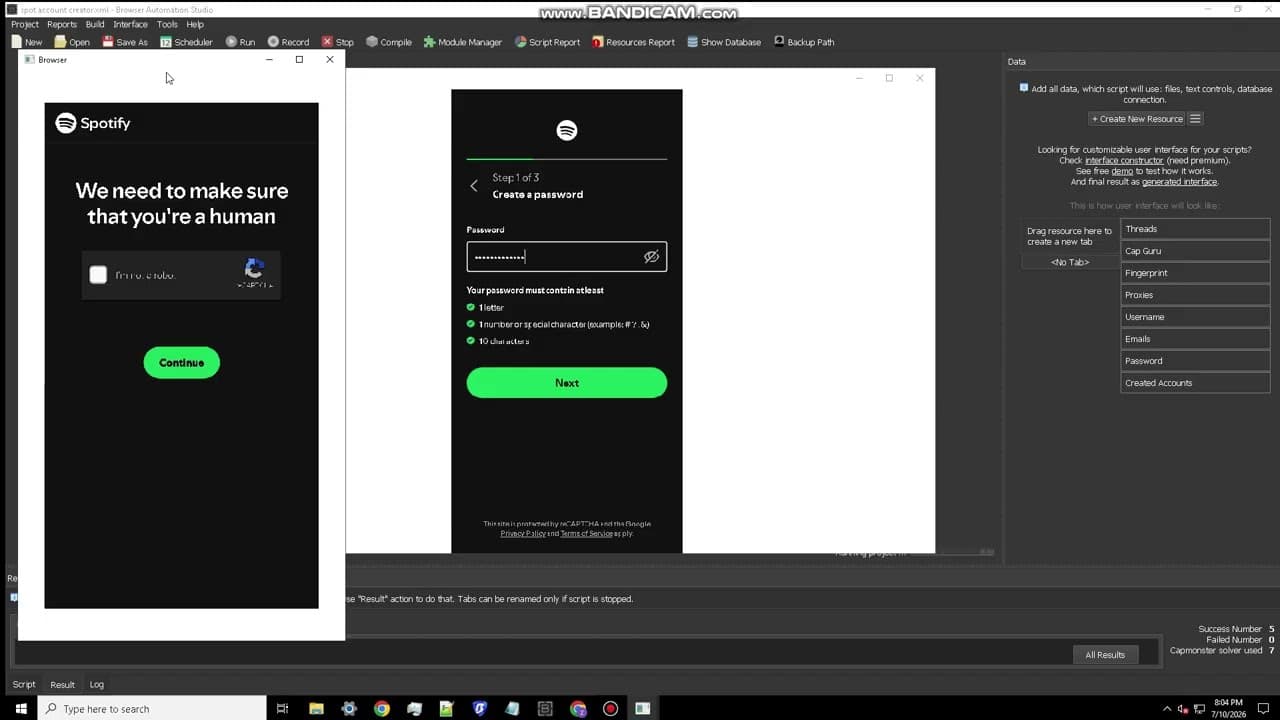The width and height of the screenshot is (1280, 720).
Task: Select the Proxies resource
Action: point(1195,295)
